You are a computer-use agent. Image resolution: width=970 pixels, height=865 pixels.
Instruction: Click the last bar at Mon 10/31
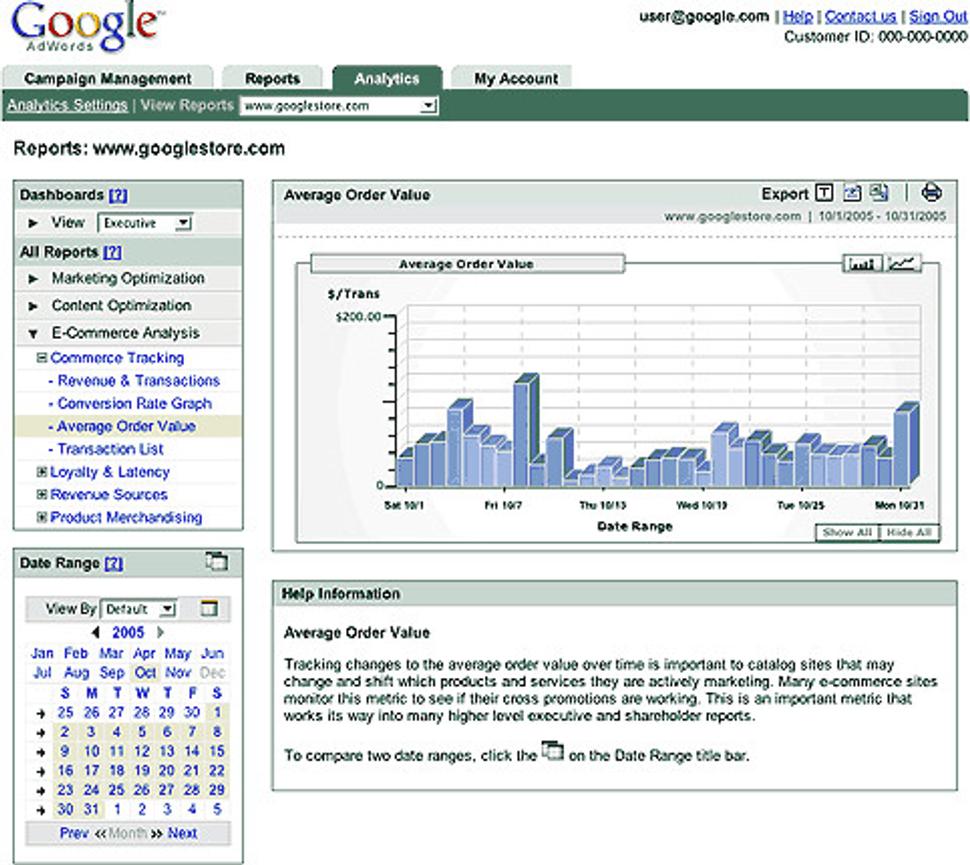pos(906,444)
